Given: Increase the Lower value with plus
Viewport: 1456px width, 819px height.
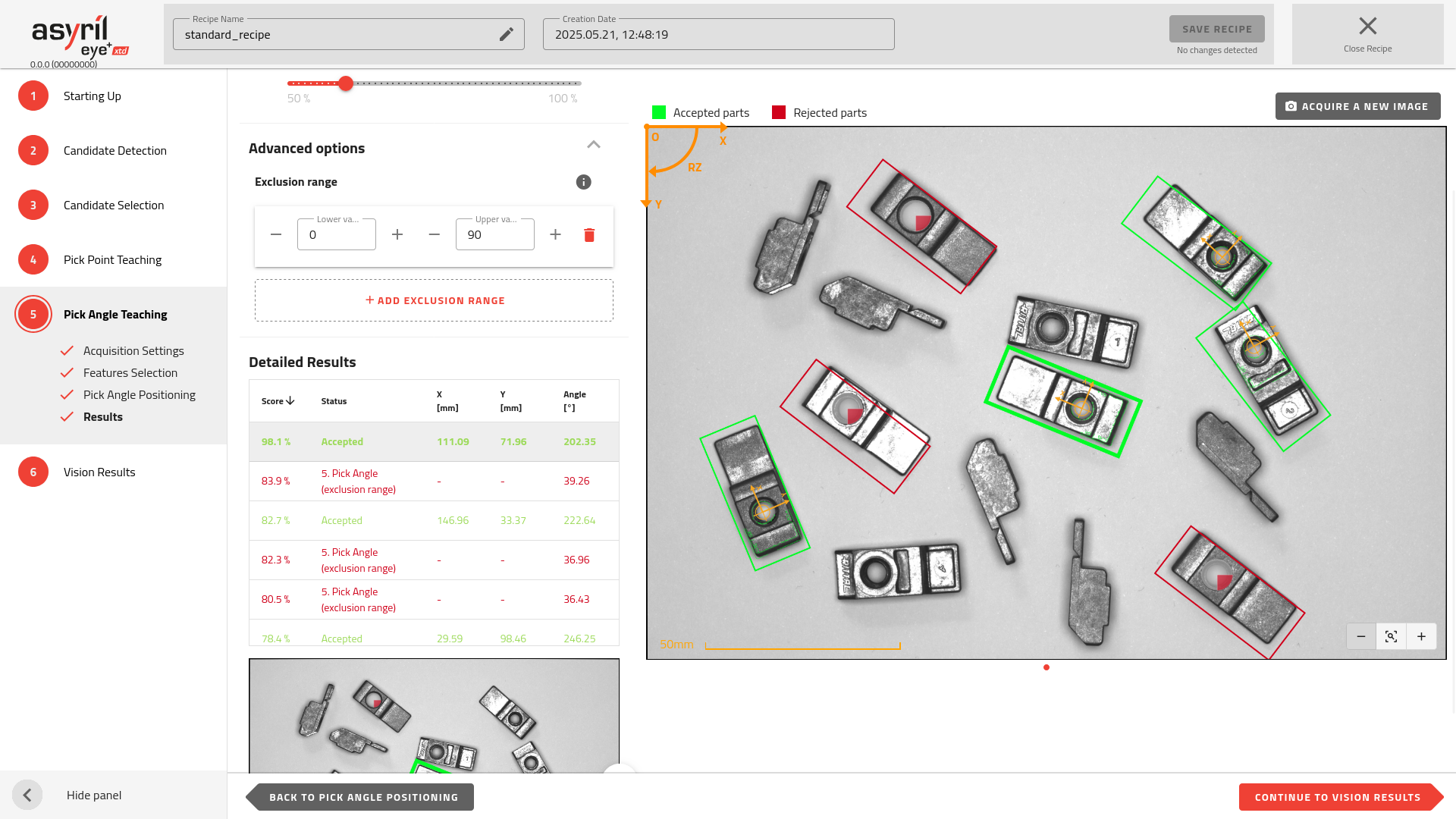Looking at the screenshot, I should [397, 235].
